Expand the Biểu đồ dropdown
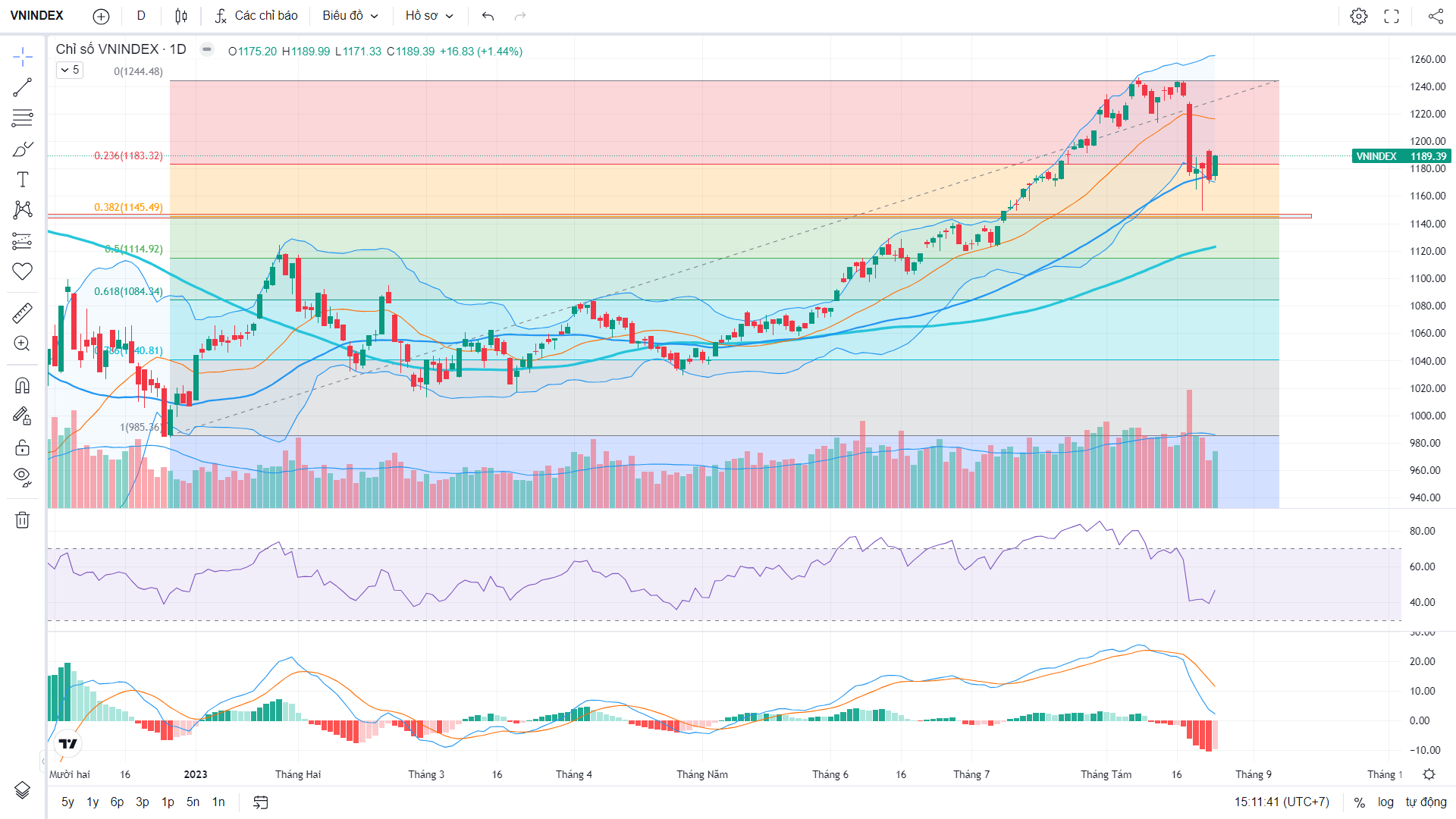Screen dimensions: 1456x819 tap(350, 16)
